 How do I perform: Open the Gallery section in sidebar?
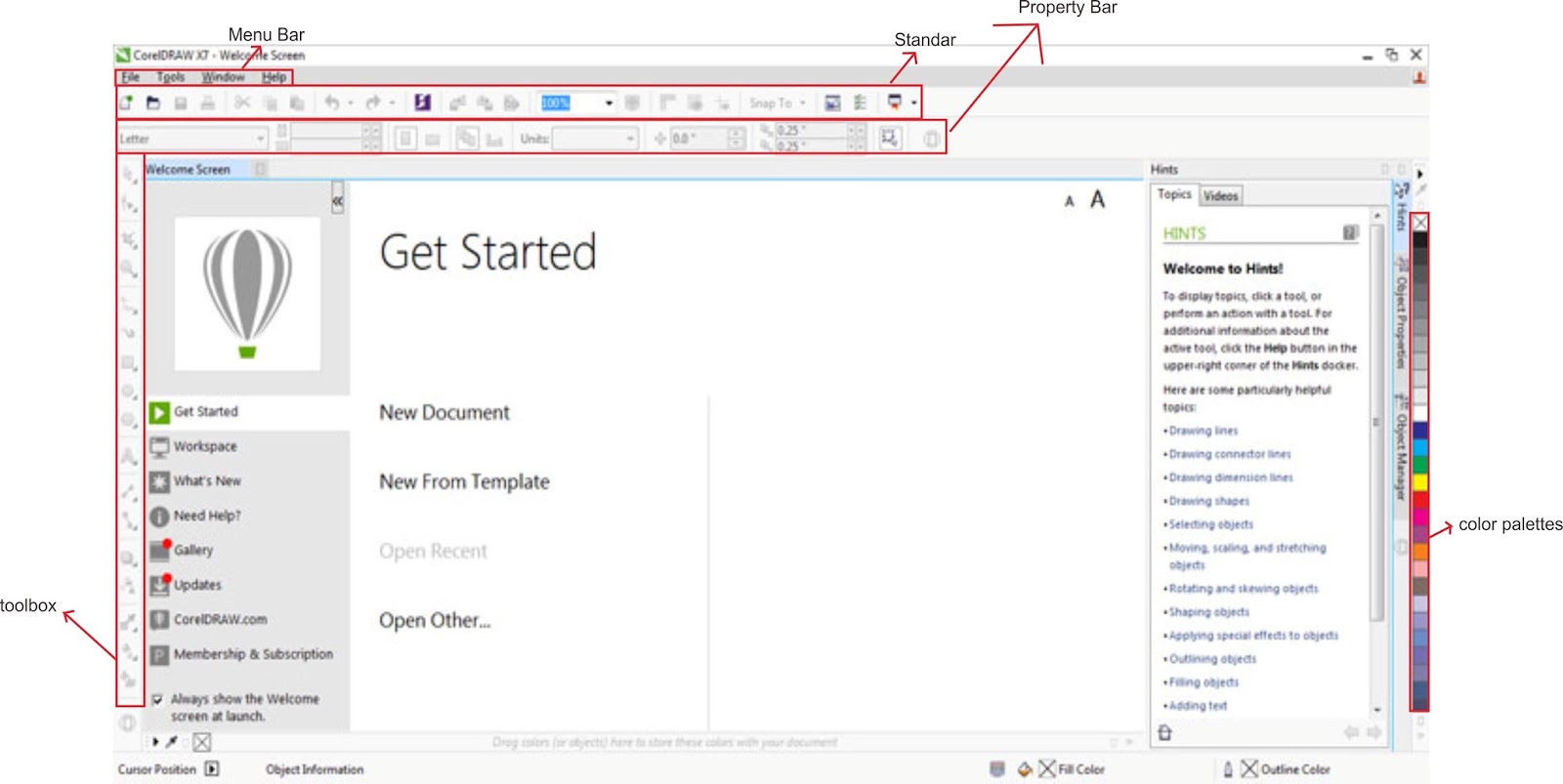point(249,551)
